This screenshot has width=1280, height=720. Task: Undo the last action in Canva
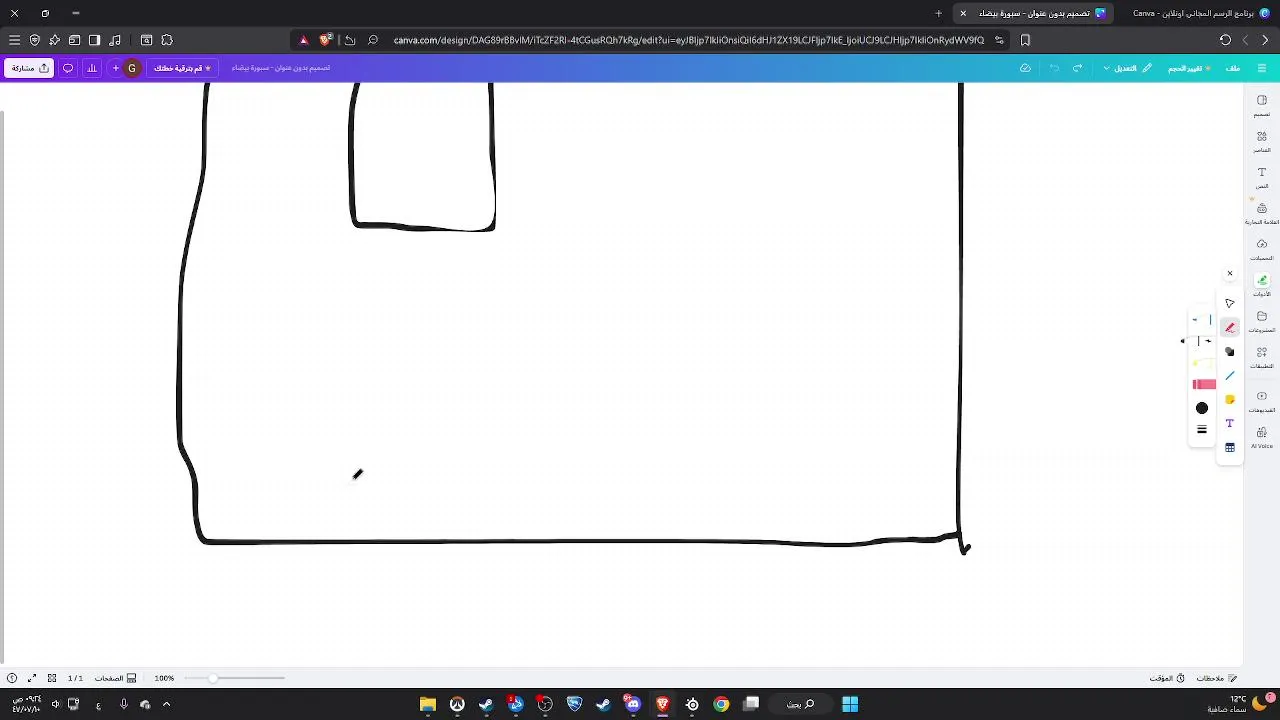point(1077,68)
